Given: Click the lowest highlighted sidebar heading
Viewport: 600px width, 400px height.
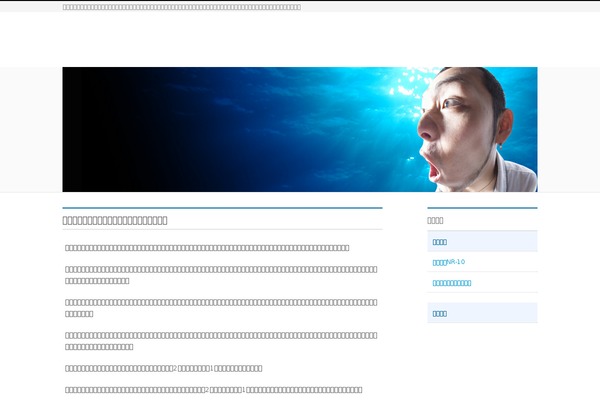Looking at the screenshot, I should tap(482, 313).
